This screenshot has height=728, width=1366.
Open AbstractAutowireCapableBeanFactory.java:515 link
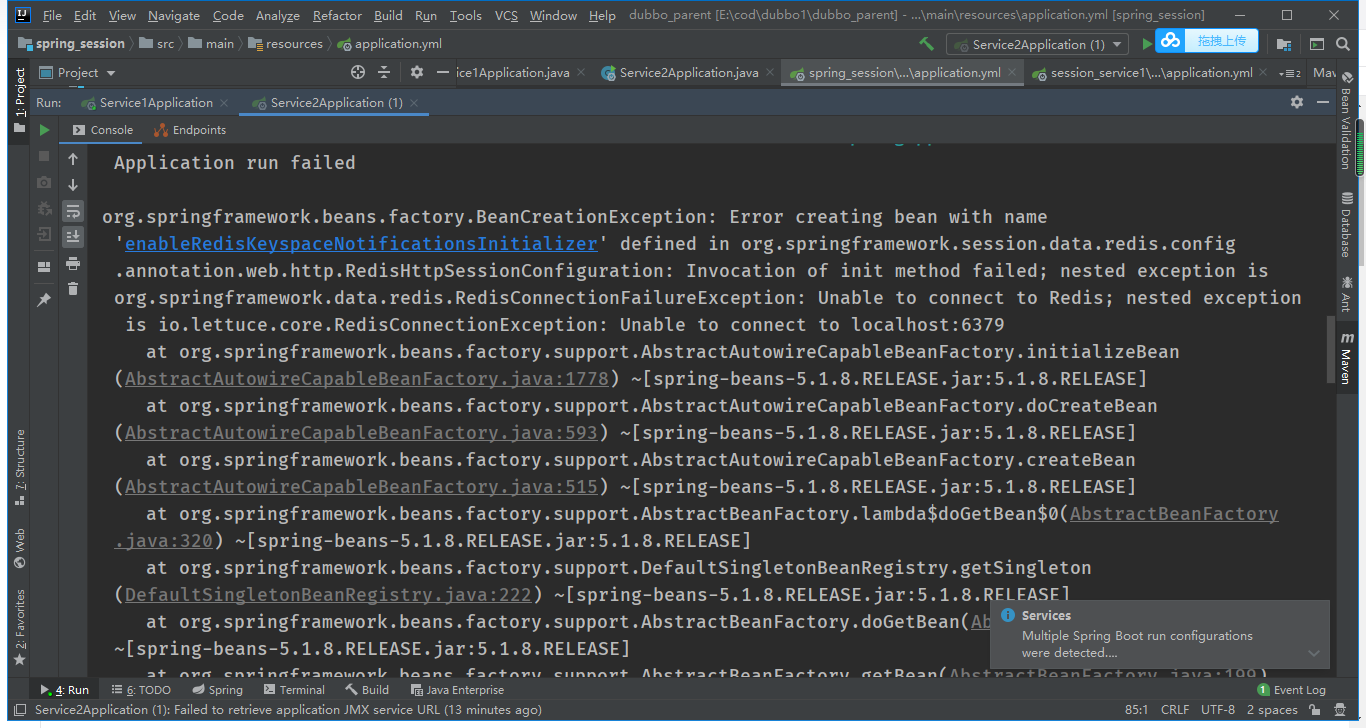coord(361,487)
